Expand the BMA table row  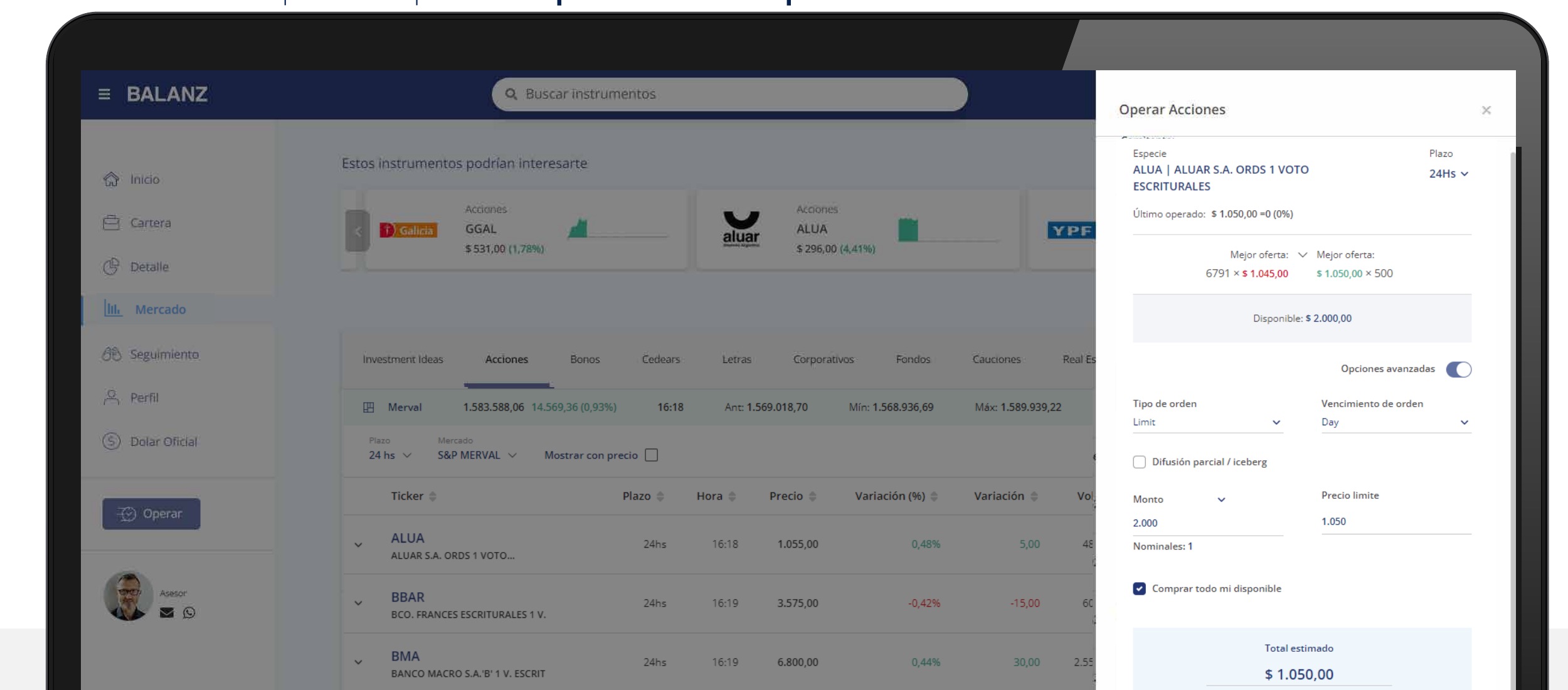[358, 662]
